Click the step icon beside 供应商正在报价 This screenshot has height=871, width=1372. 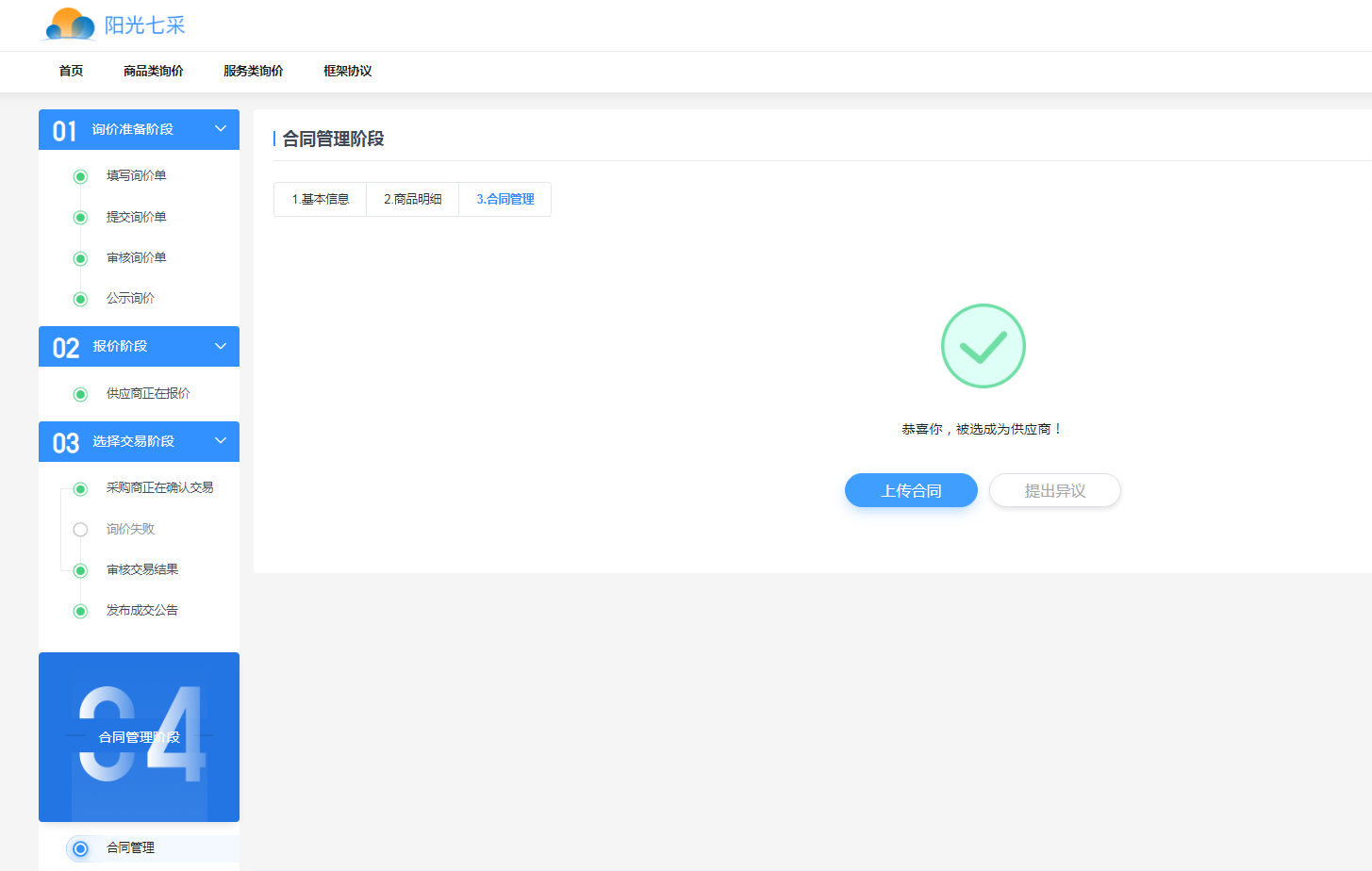80,394
